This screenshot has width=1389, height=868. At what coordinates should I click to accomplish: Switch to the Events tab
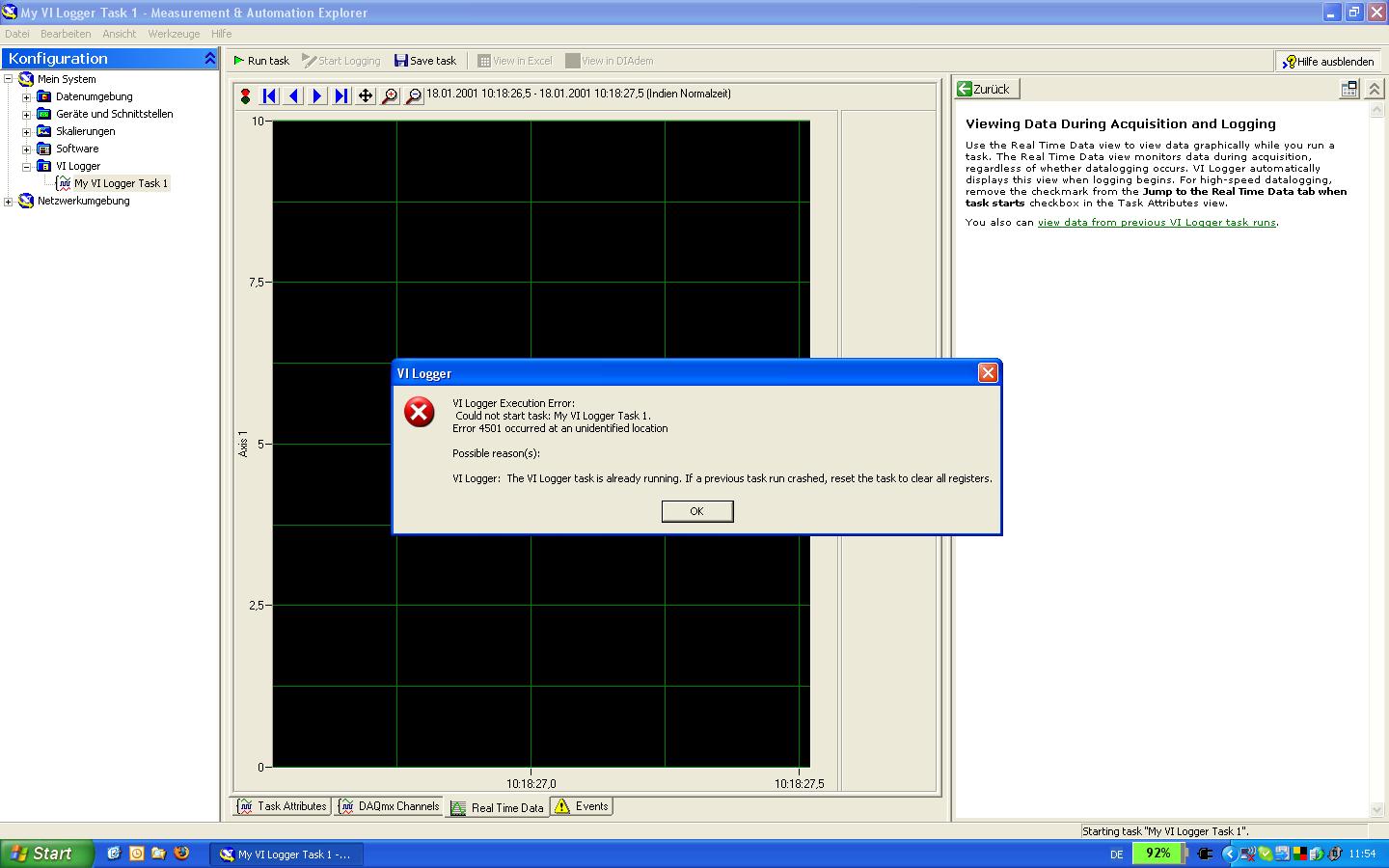tap(582, 806)
